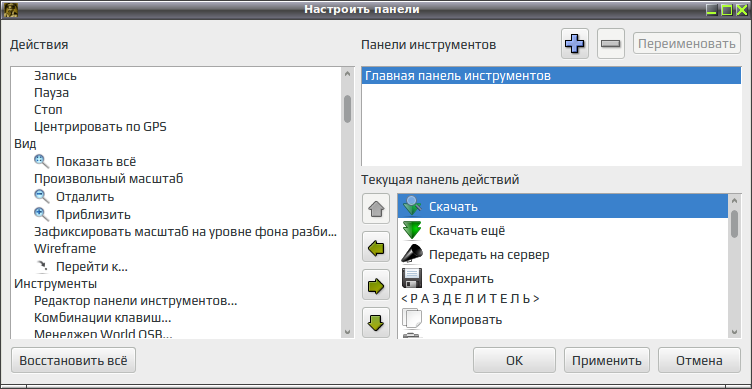Click the Восстановить всё button

(x=73, y=360)
